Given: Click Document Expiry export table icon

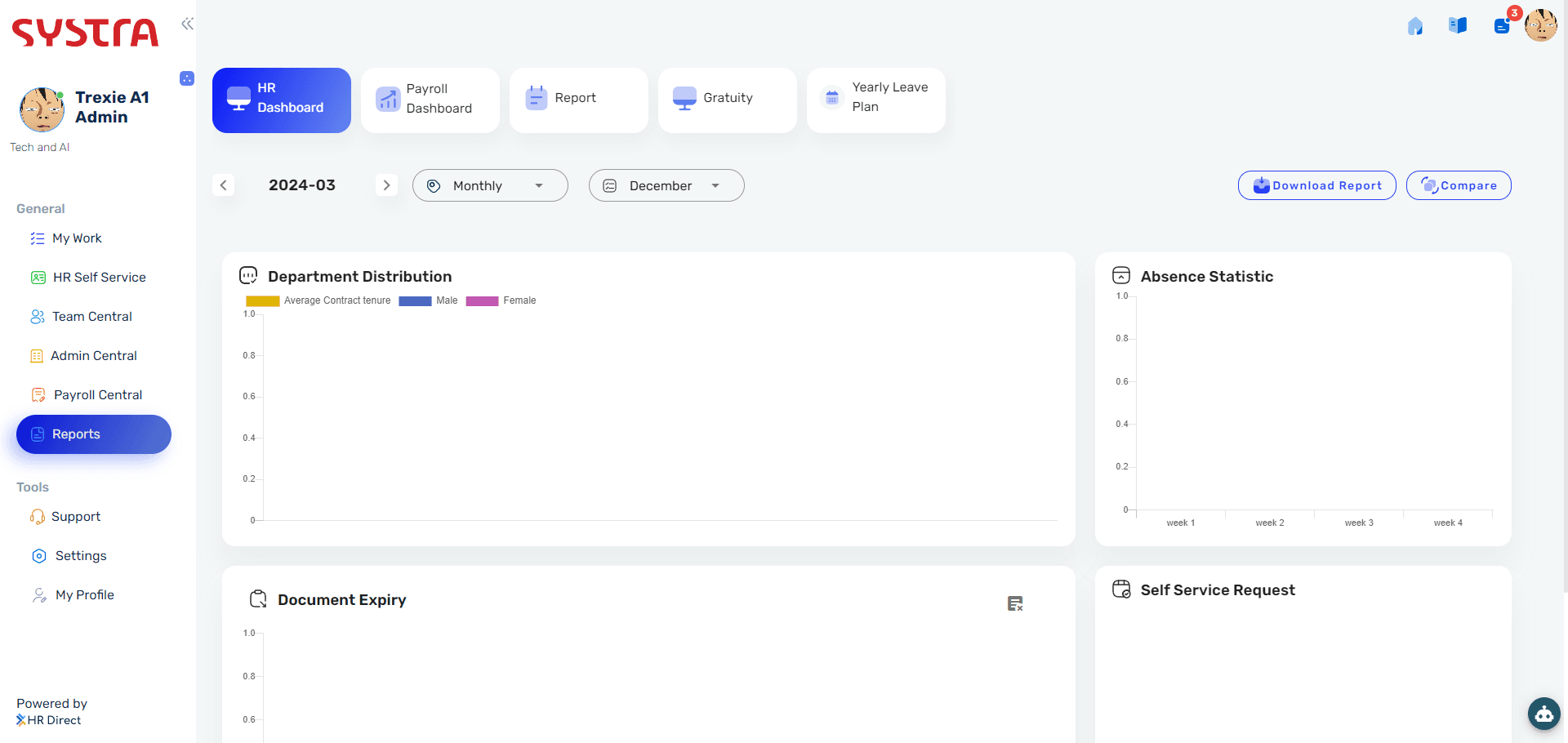Looking at the screenshot, I should coord(1015,603).
